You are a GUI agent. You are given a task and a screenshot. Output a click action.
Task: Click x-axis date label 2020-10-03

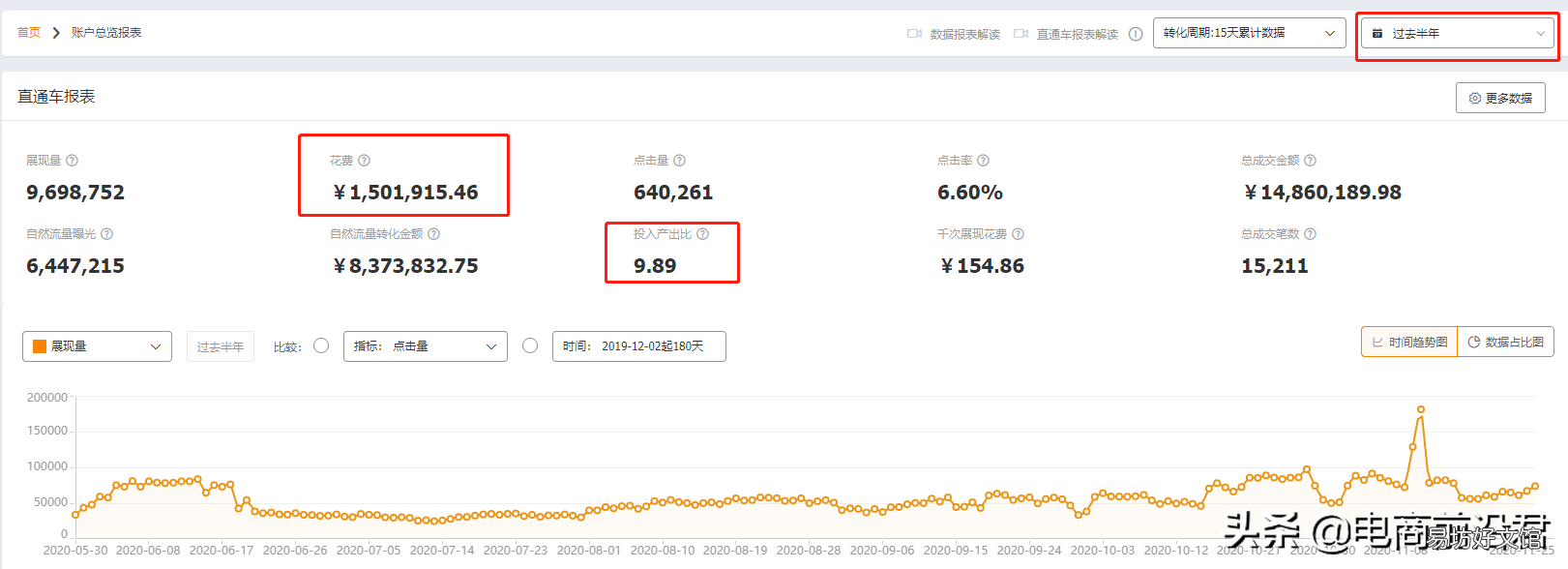[x=1103, y=551]
